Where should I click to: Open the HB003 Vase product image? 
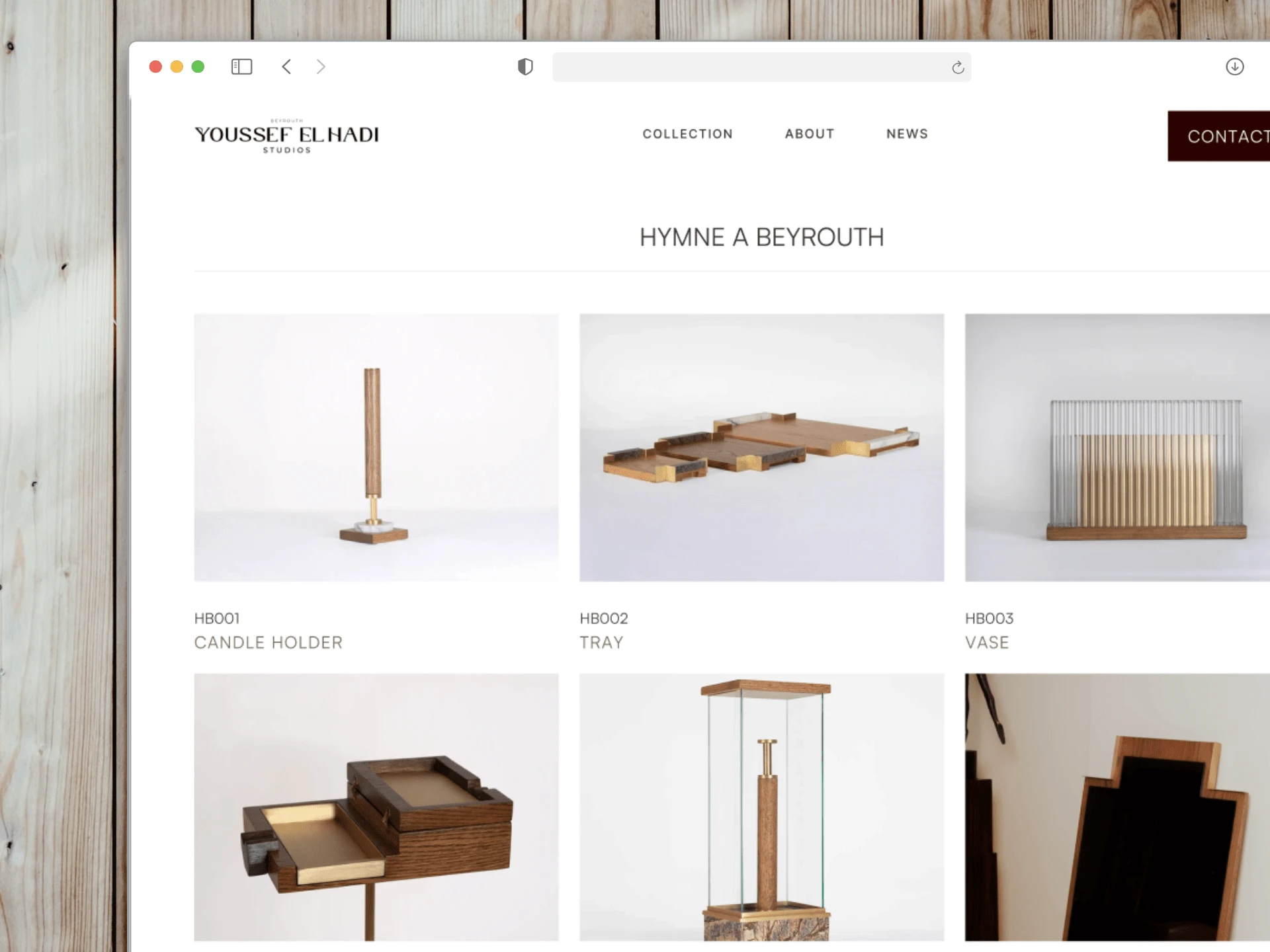pyautogui.click(x=1117, y=448)
